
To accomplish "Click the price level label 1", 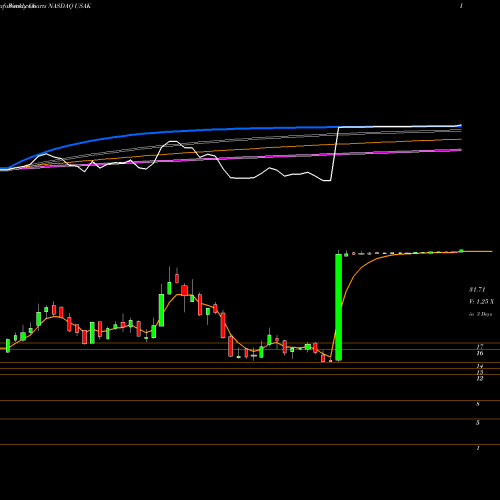I will (478, 448).
